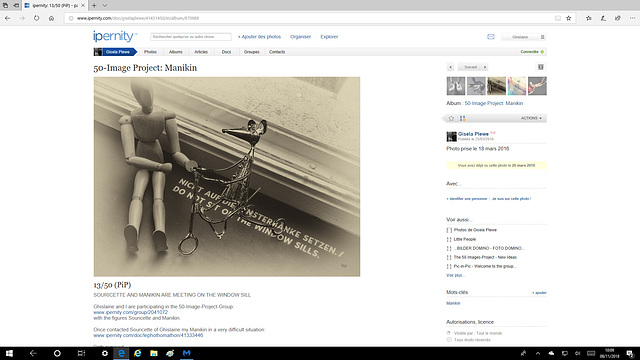640x360 pixels.
Task: Open the account menu hamburger icon
Action: pos(542,37)
